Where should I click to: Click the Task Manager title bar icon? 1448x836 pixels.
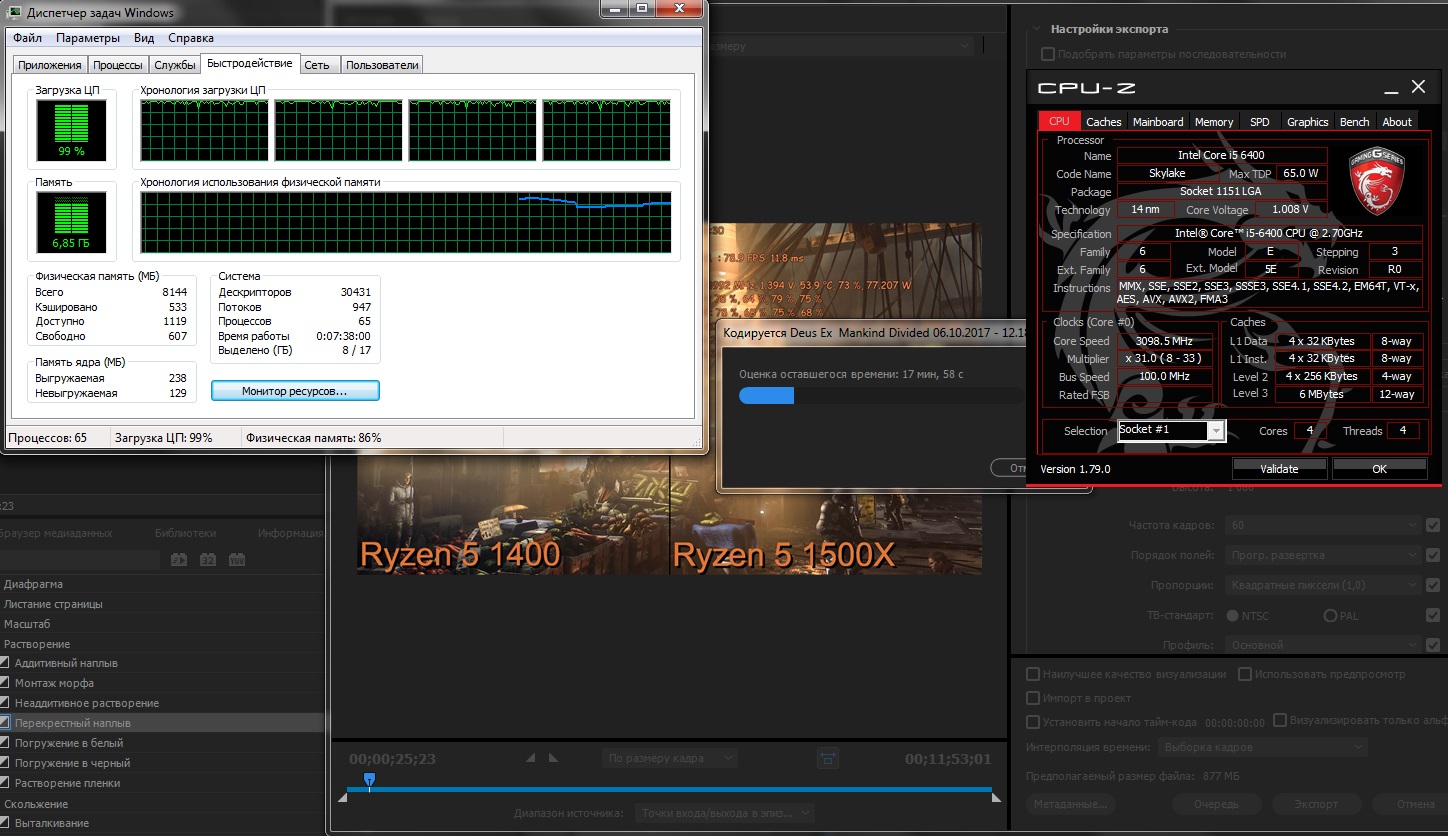point(14,12)
